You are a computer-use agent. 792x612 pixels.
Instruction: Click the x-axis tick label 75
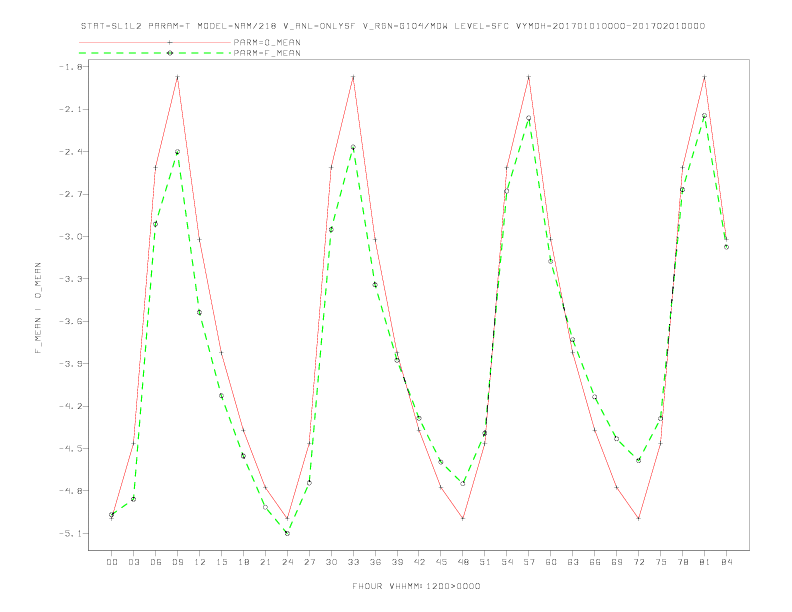coord(661,562)
